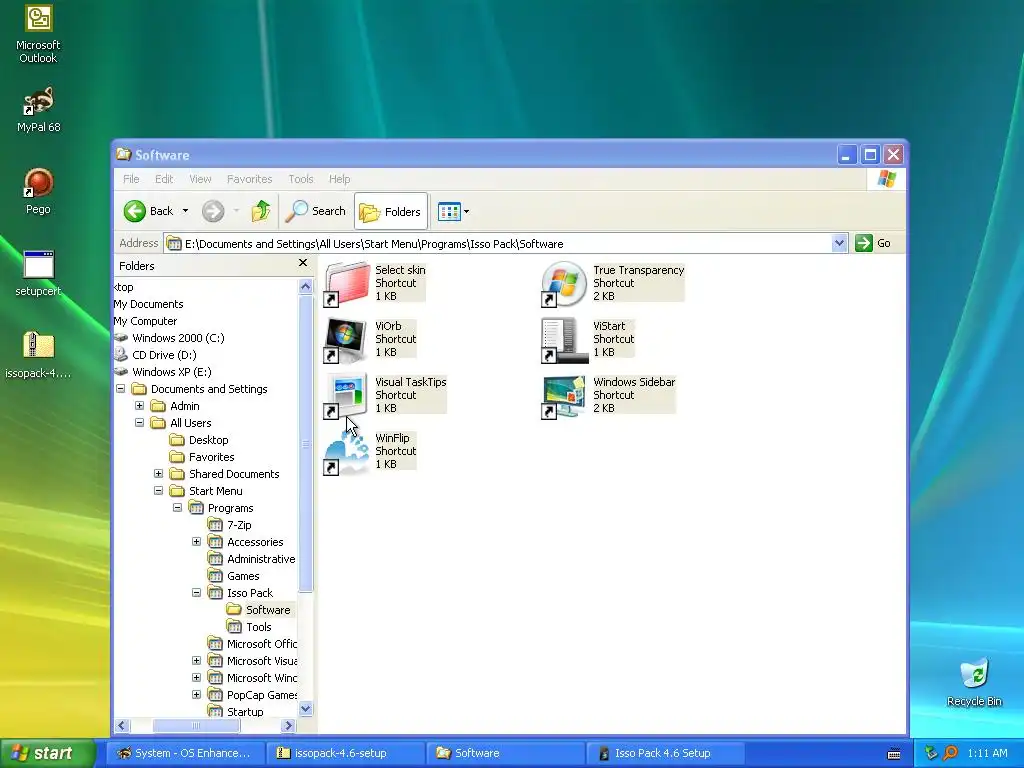Select the 7-Zip folder in tree

239,525
